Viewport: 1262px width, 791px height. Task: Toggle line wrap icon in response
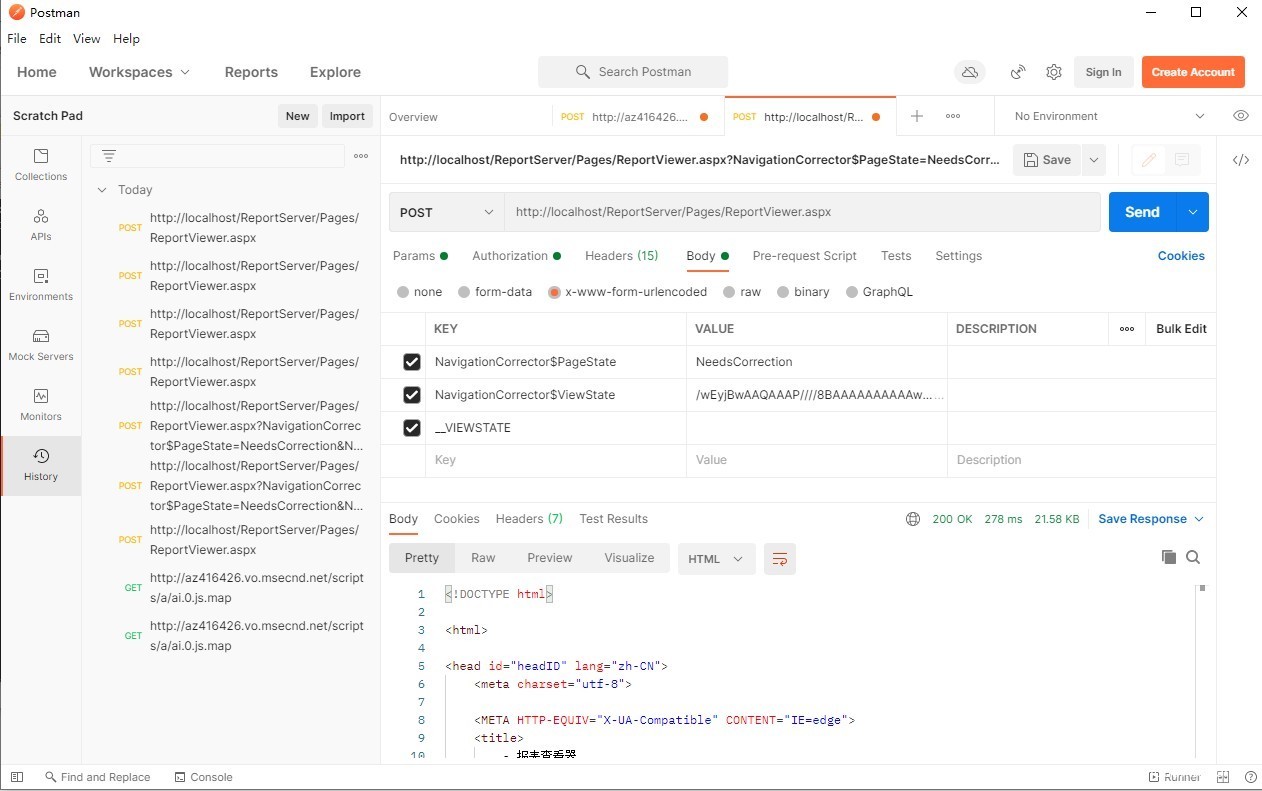click(x=780, y=559)
